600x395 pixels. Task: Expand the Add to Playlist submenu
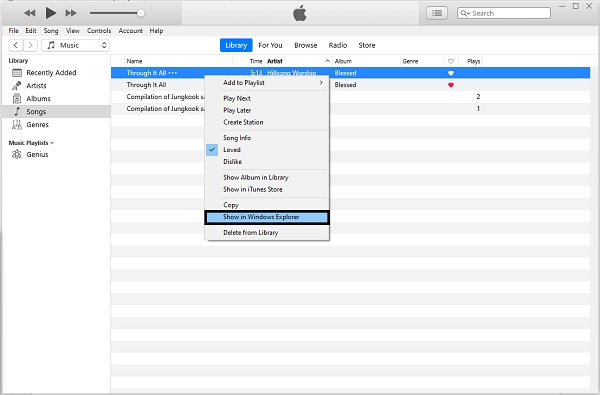(267, 83)
